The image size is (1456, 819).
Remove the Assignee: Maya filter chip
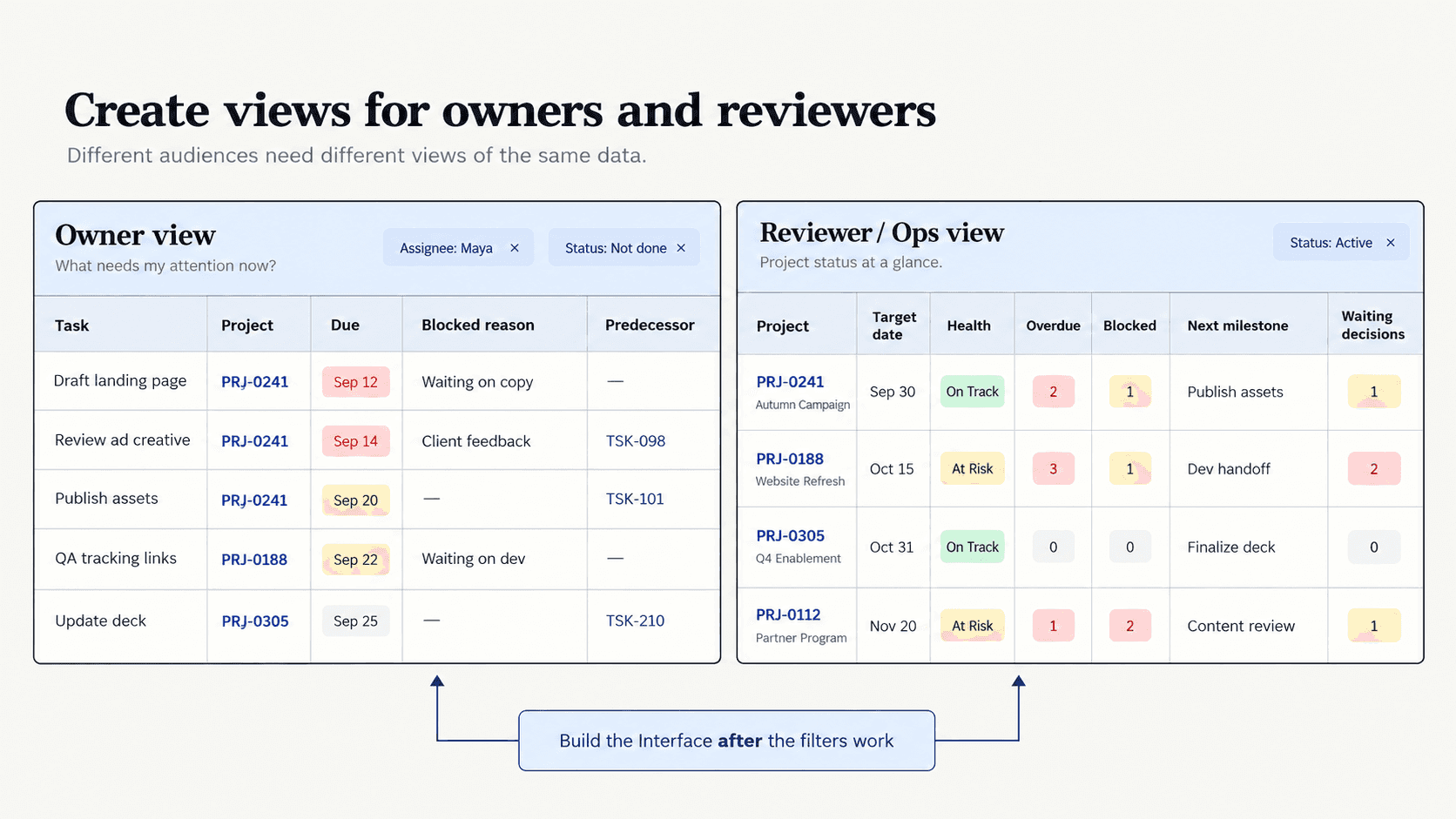tap(515, 248)
